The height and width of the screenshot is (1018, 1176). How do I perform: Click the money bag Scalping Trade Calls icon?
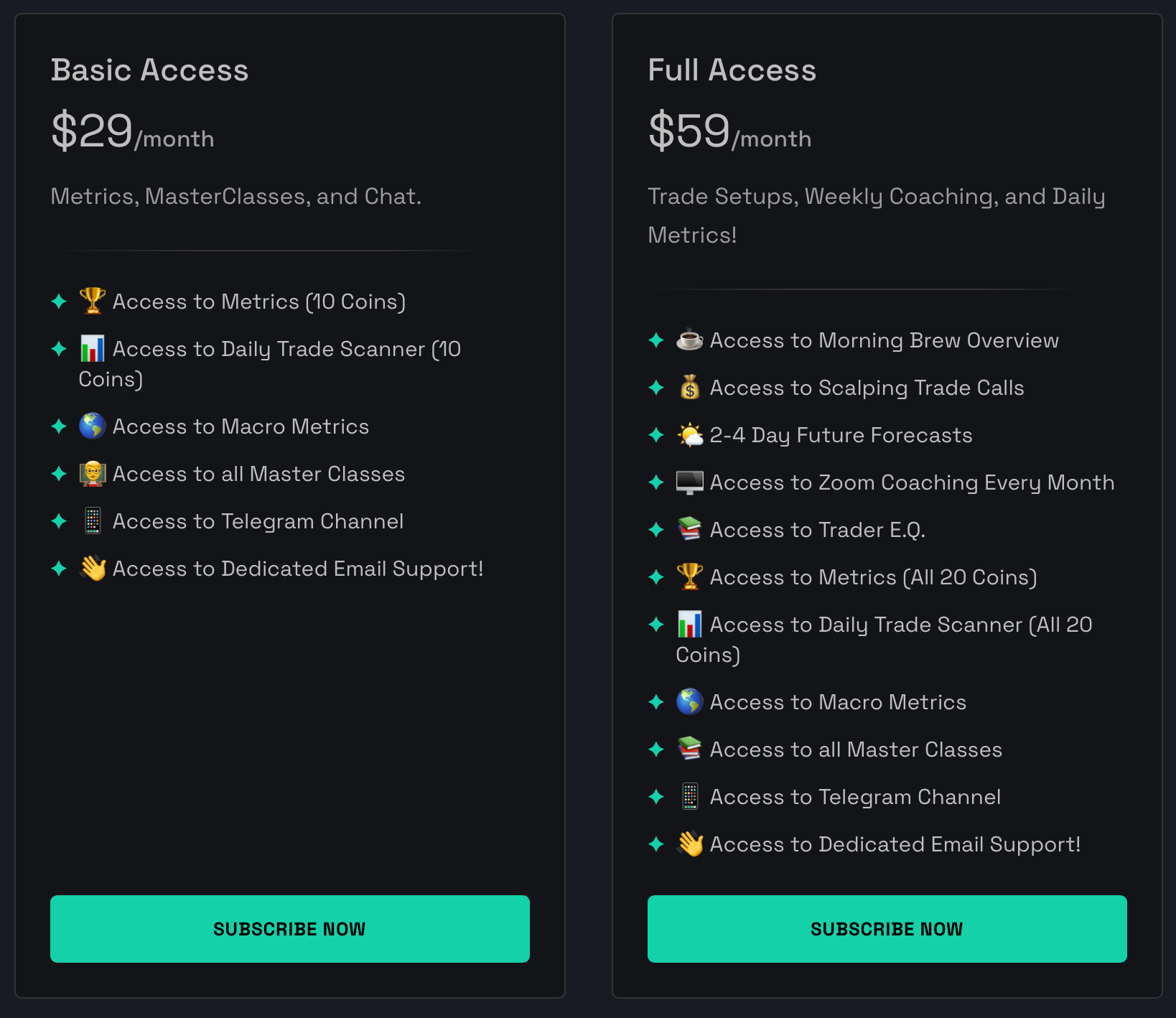[x=690, y=388]
